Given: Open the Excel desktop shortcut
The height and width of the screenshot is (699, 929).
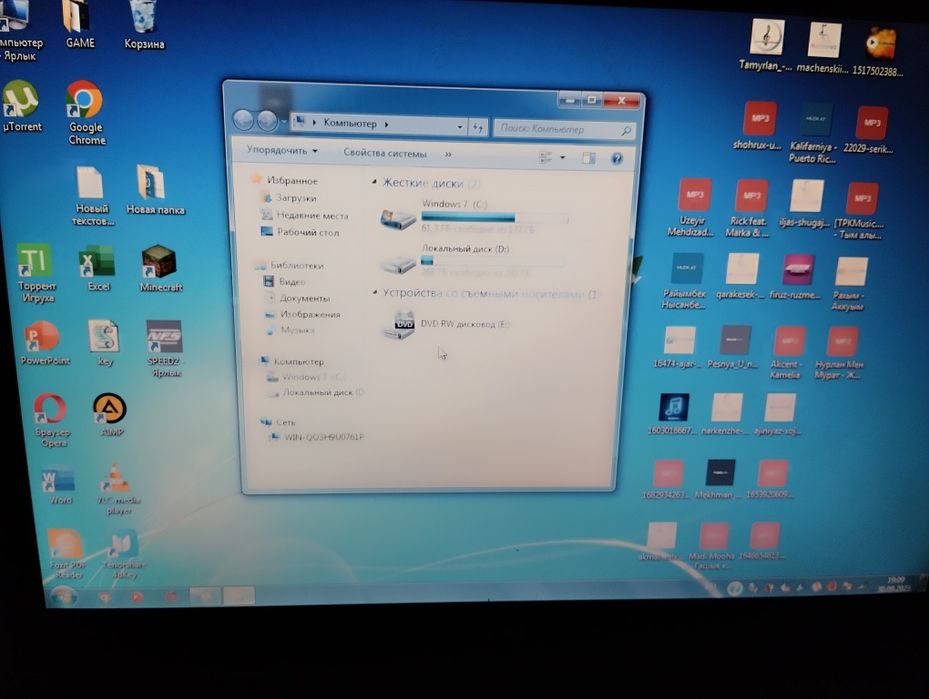Looking at the screenshot, I should (x=98, y=268).
